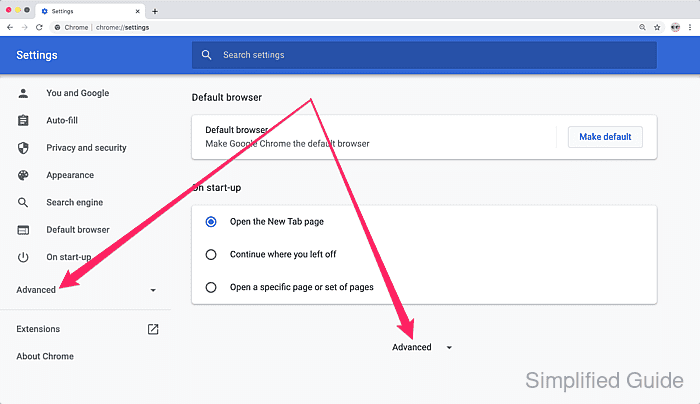Open Extensions via the external link icon

(153, 329)
